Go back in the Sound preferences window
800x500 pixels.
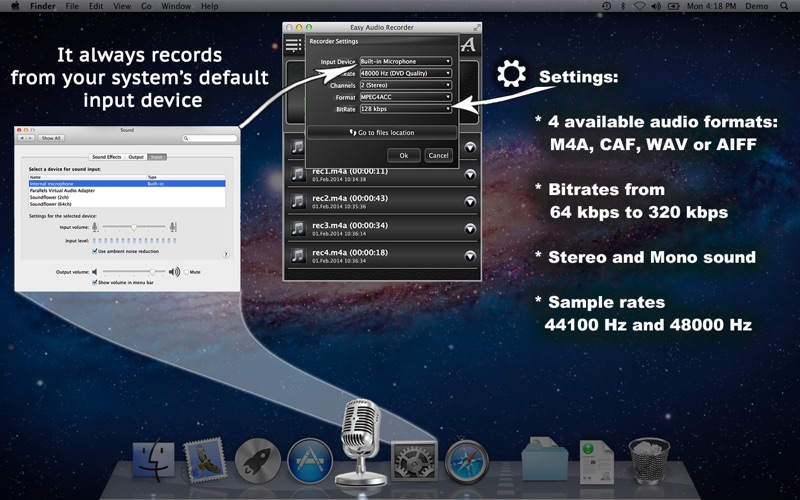22,138
